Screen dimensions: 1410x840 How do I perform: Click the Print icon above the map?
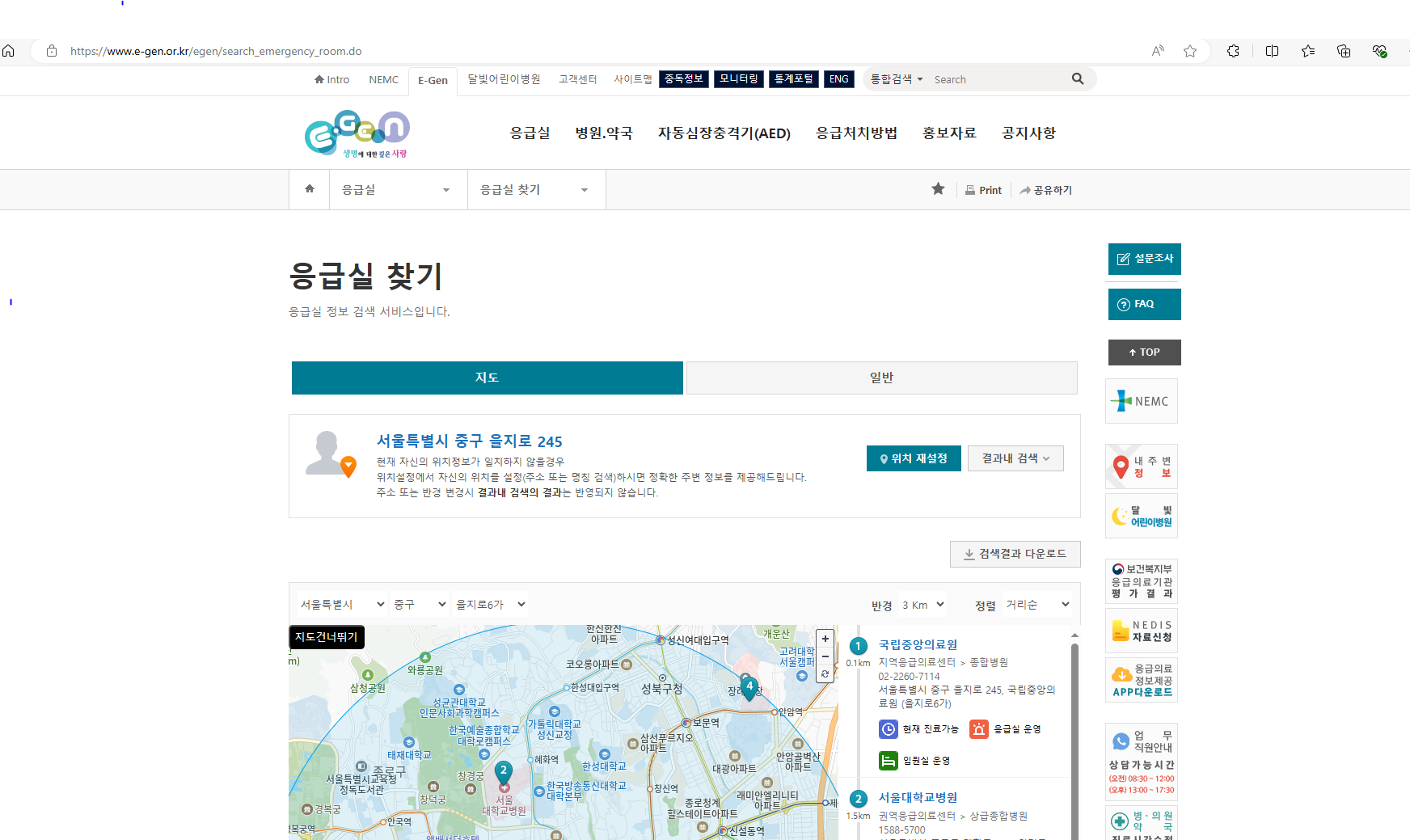coord(983,189)
